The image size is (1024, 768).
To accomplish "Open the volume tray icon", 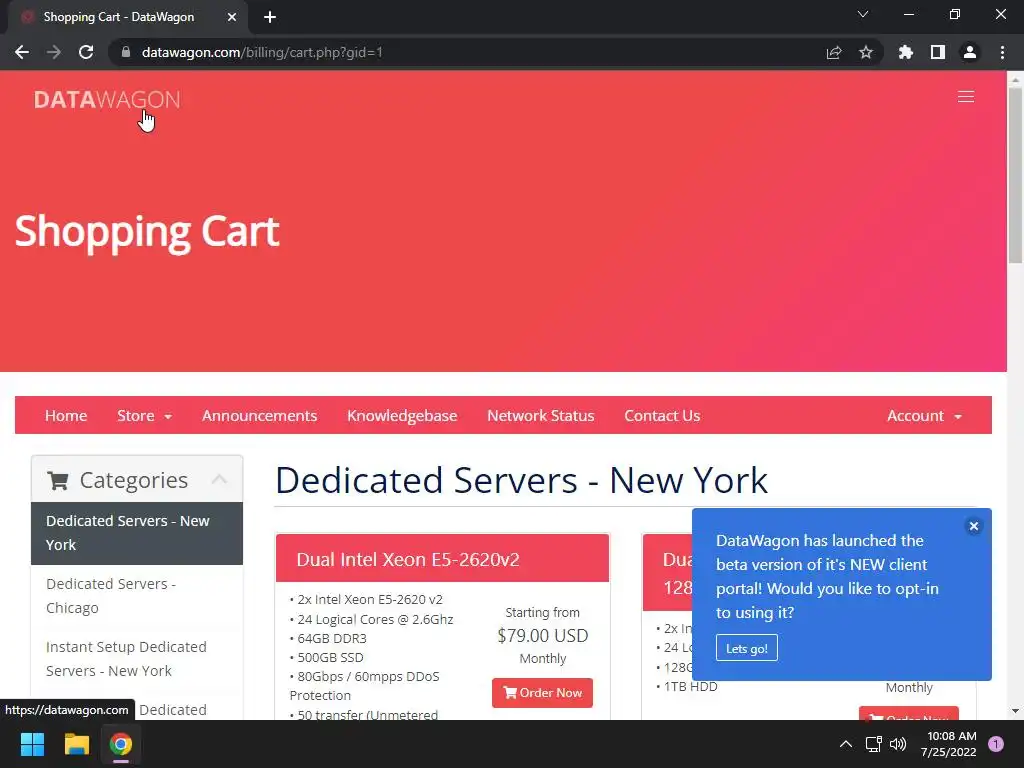I will tap(899, 744).
